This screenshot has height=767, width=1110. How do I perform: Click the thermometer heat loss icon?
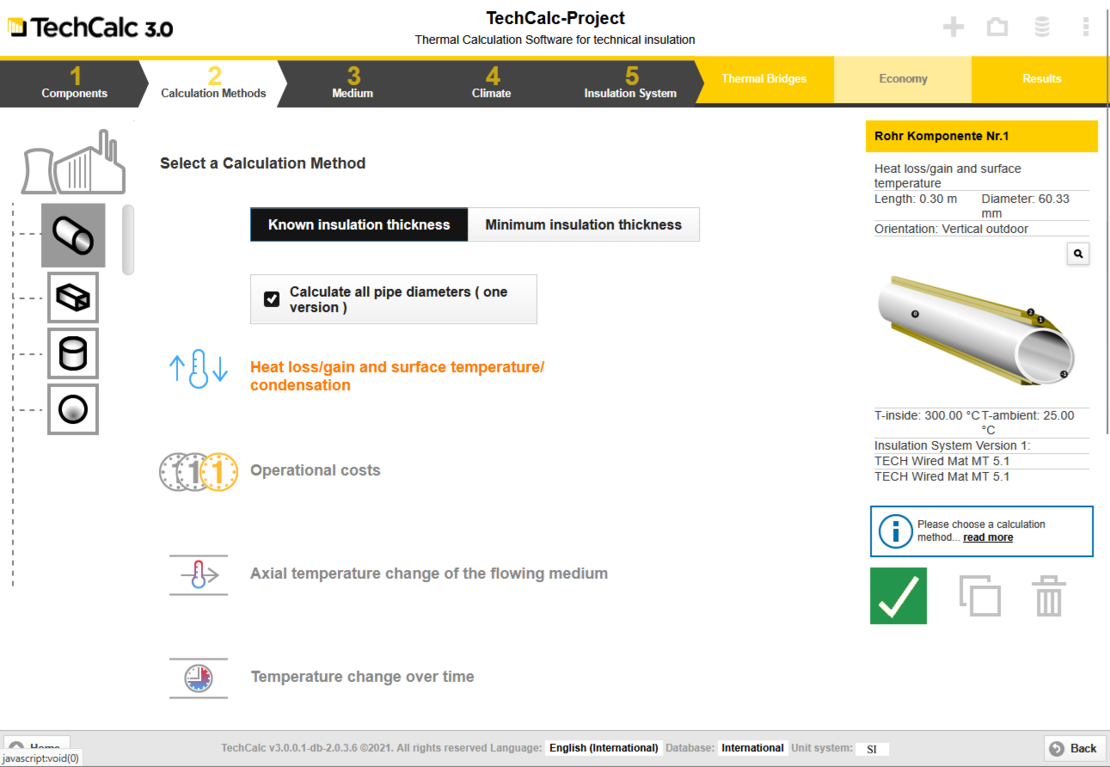(x=198, y=368)
